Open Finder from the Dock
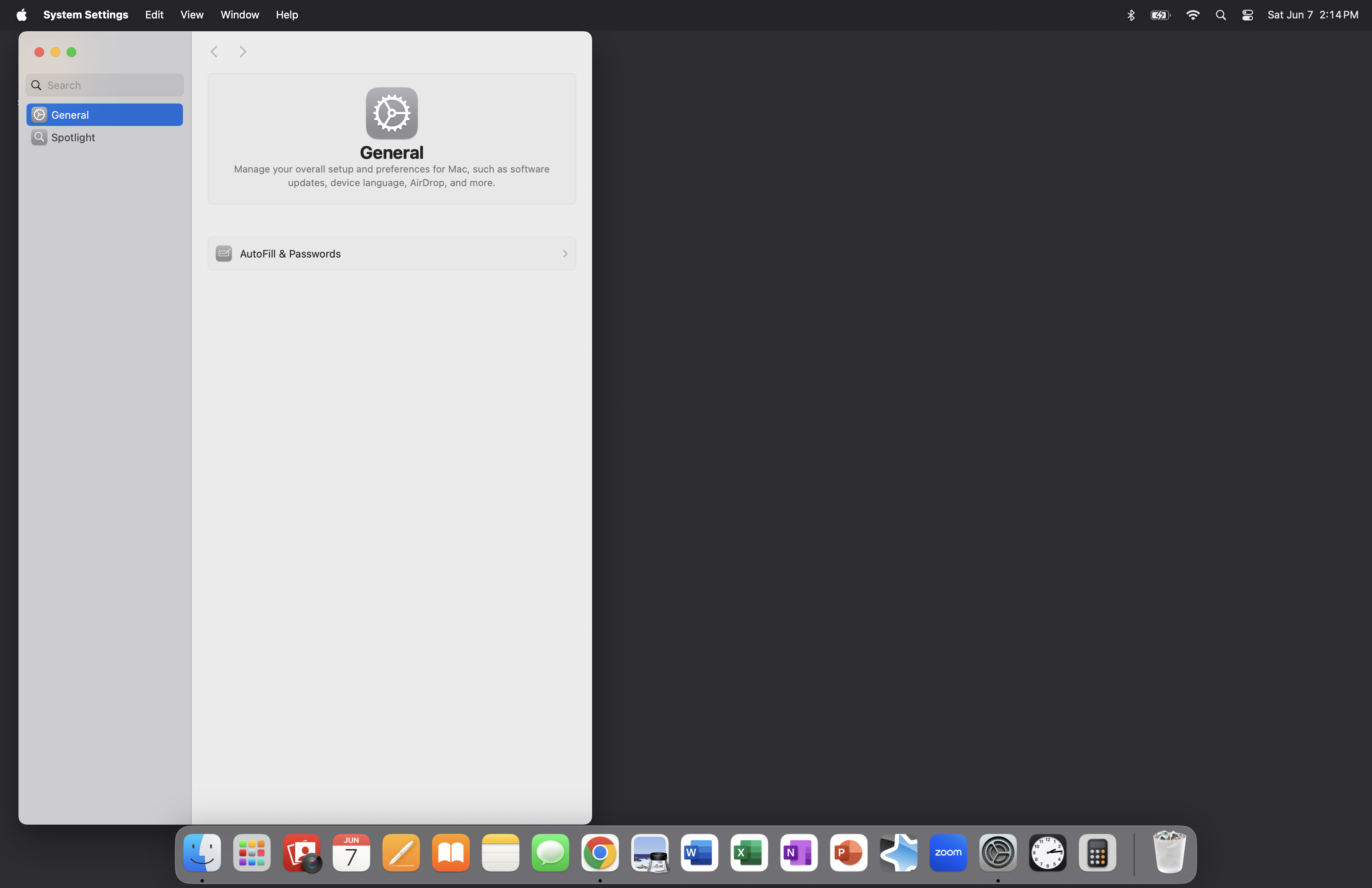Viewport: 1372px width, 888px height. (202, 852)
